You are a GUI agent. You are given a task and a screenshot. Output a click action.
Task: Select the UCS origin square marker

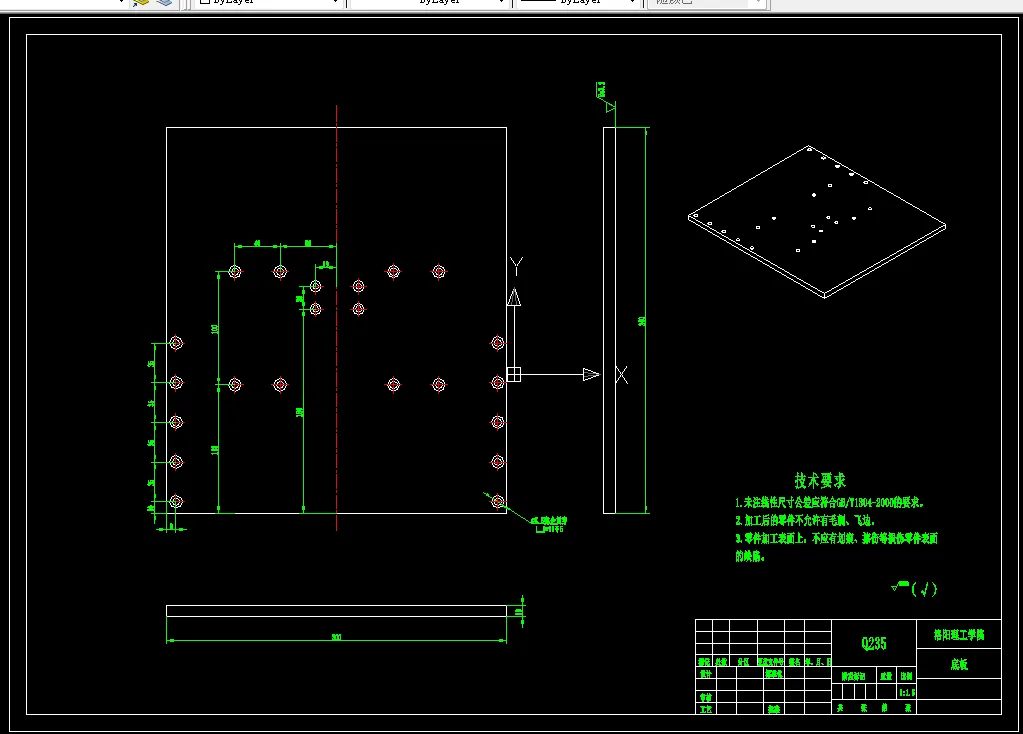[514, 375]
